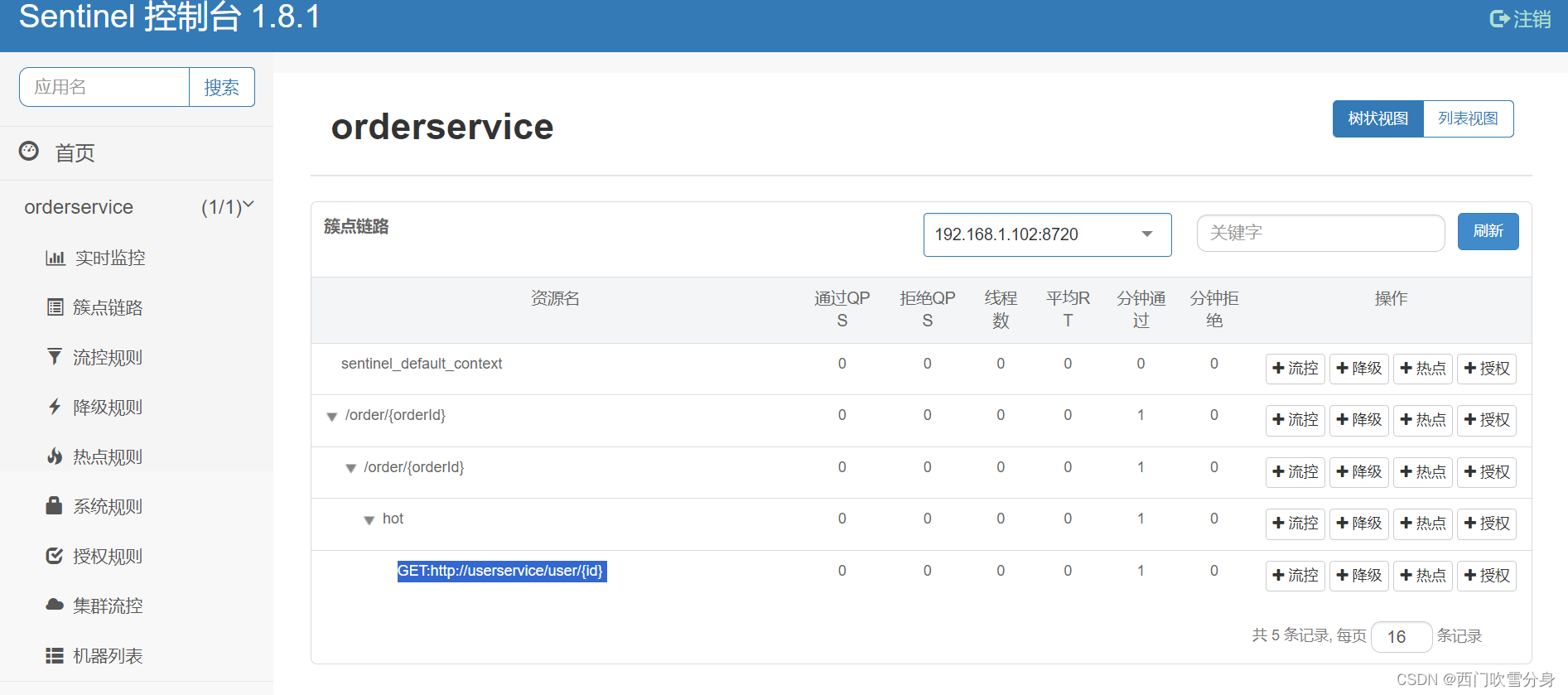
Task: Add 授权 rule for nested /order/{orderId}
Action: (x=1487, y=471)
